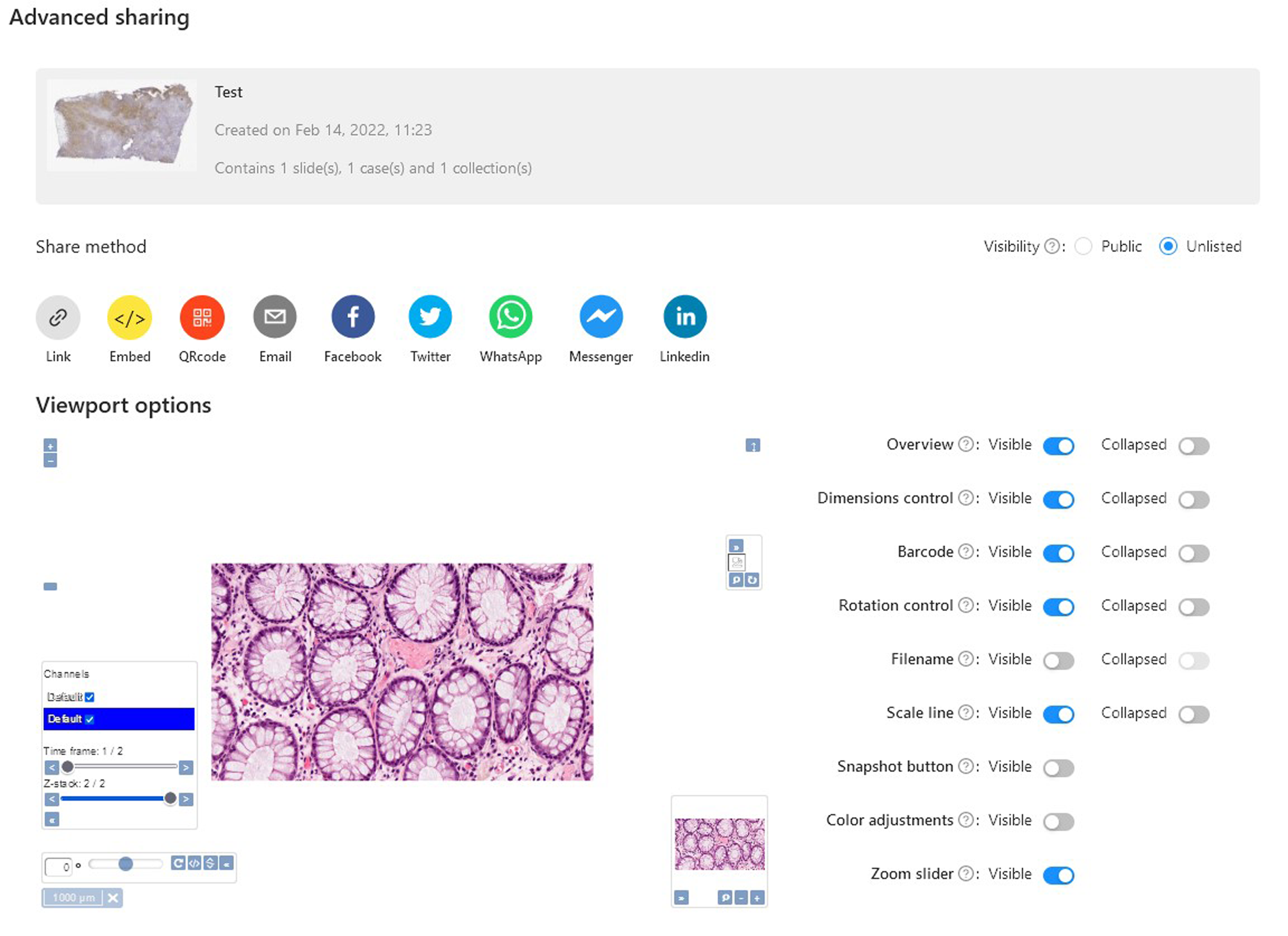Click the Twitter share icon
The height and width of the screenshot is (936, 1288).
(430, 317)
